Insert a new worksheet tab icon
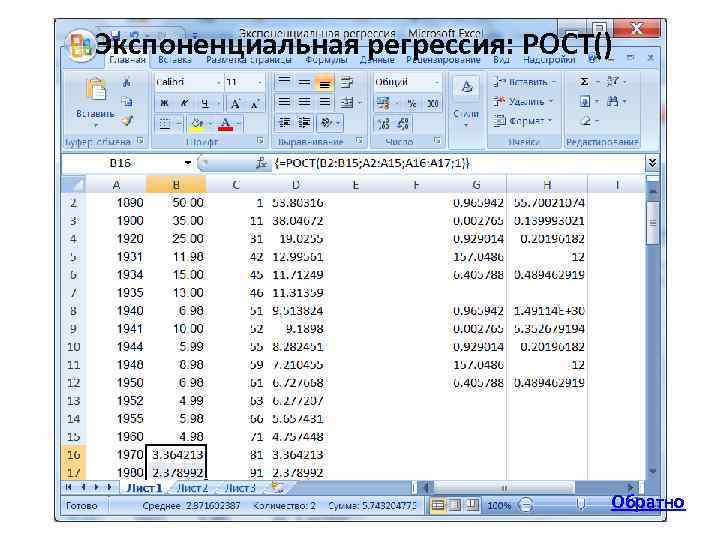Image resolution: width=720 pixels, height=540 pixels. click(x=277, y=488)
